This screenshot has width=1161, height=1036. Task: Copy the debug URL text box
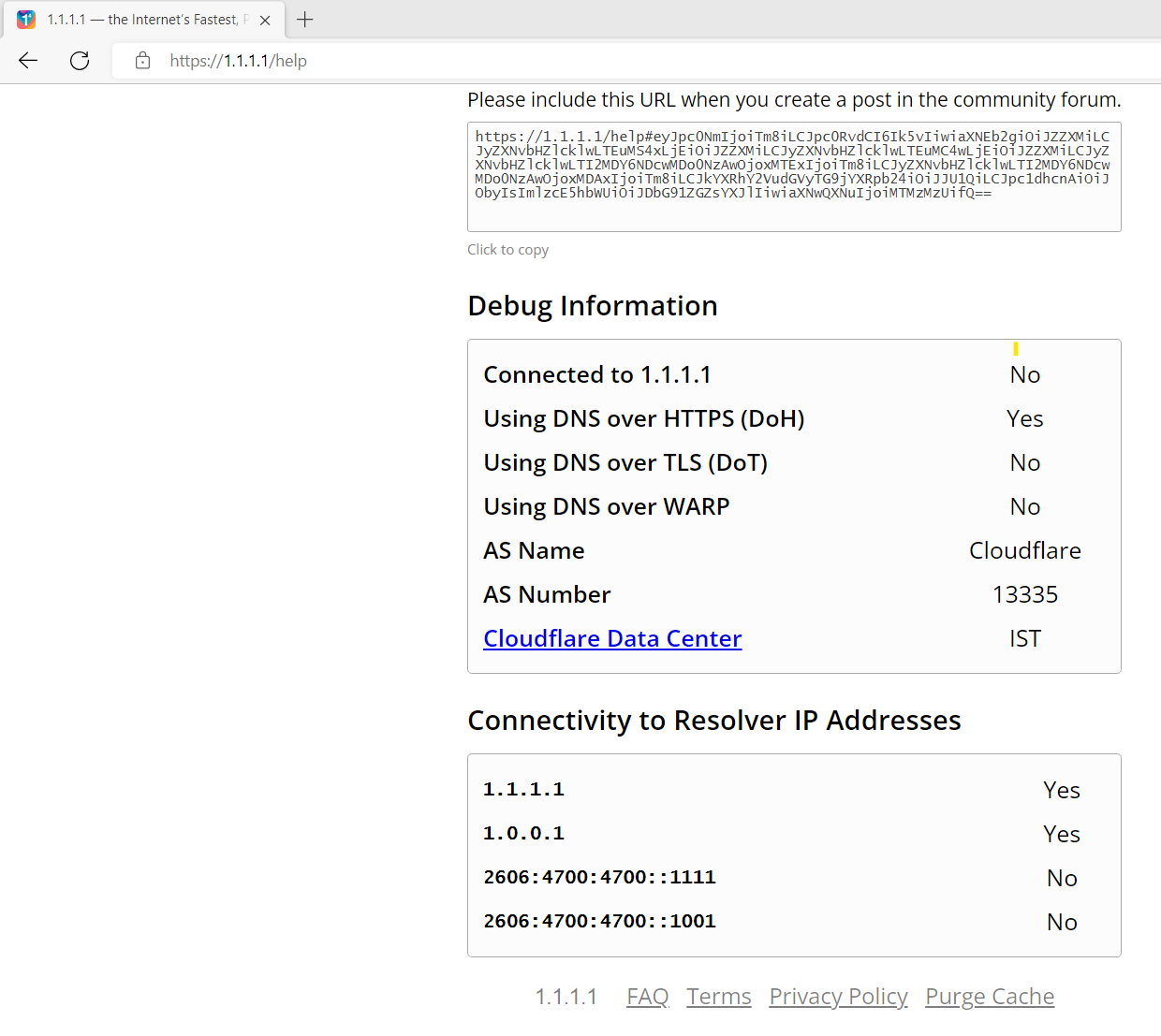click(x=794, y=177)
